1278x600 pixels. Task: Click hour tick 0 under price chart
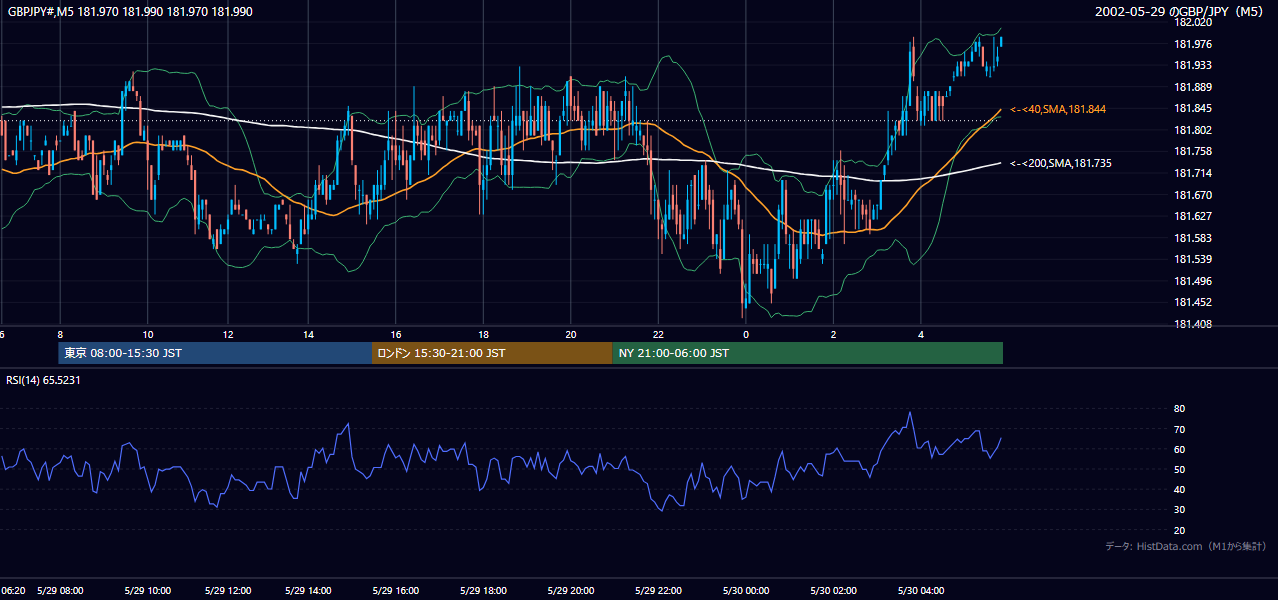[x=745, y=334]
